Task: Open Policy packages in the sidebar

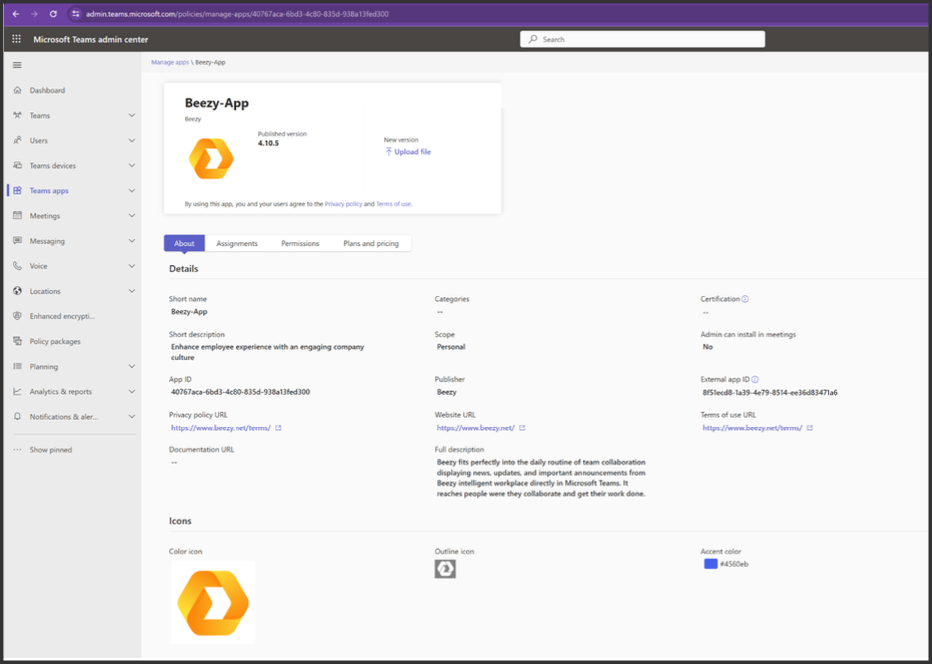Action: [55, 341]
